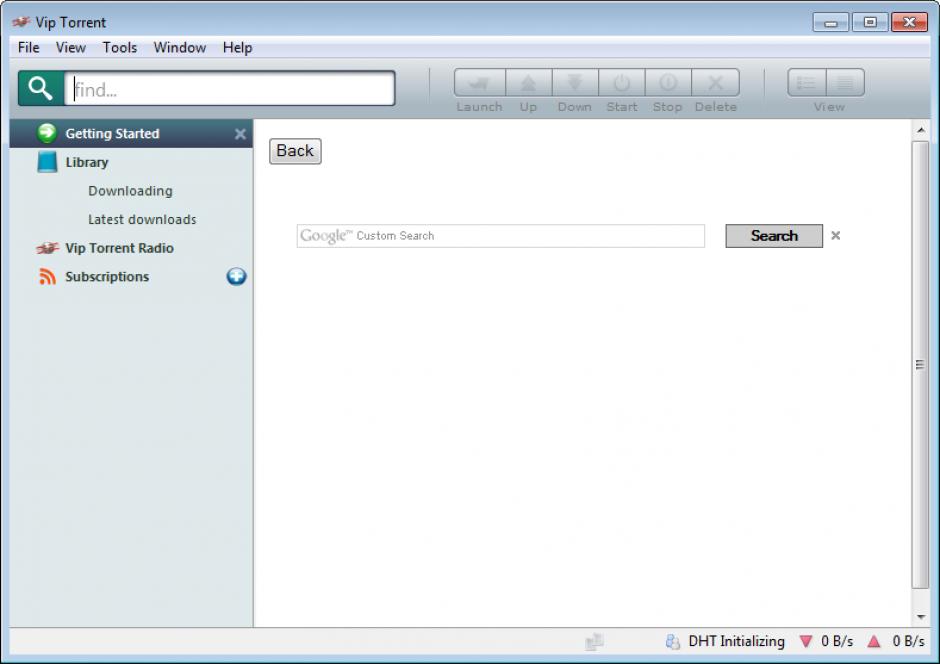
Task: Add subscription with blue plus icon
Action: [x=236, y=276]
